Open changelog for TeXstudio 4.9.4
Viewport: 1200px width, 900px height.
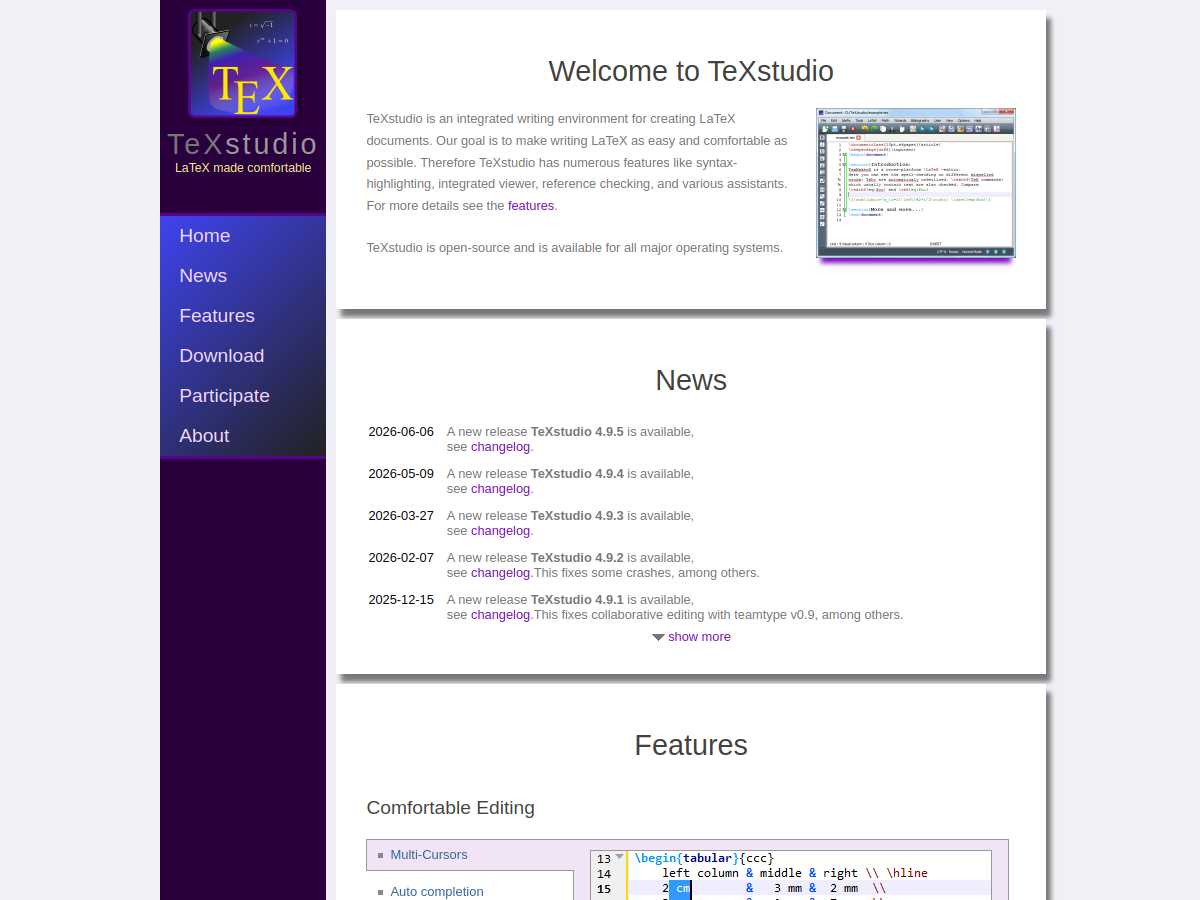click(500, 489)
